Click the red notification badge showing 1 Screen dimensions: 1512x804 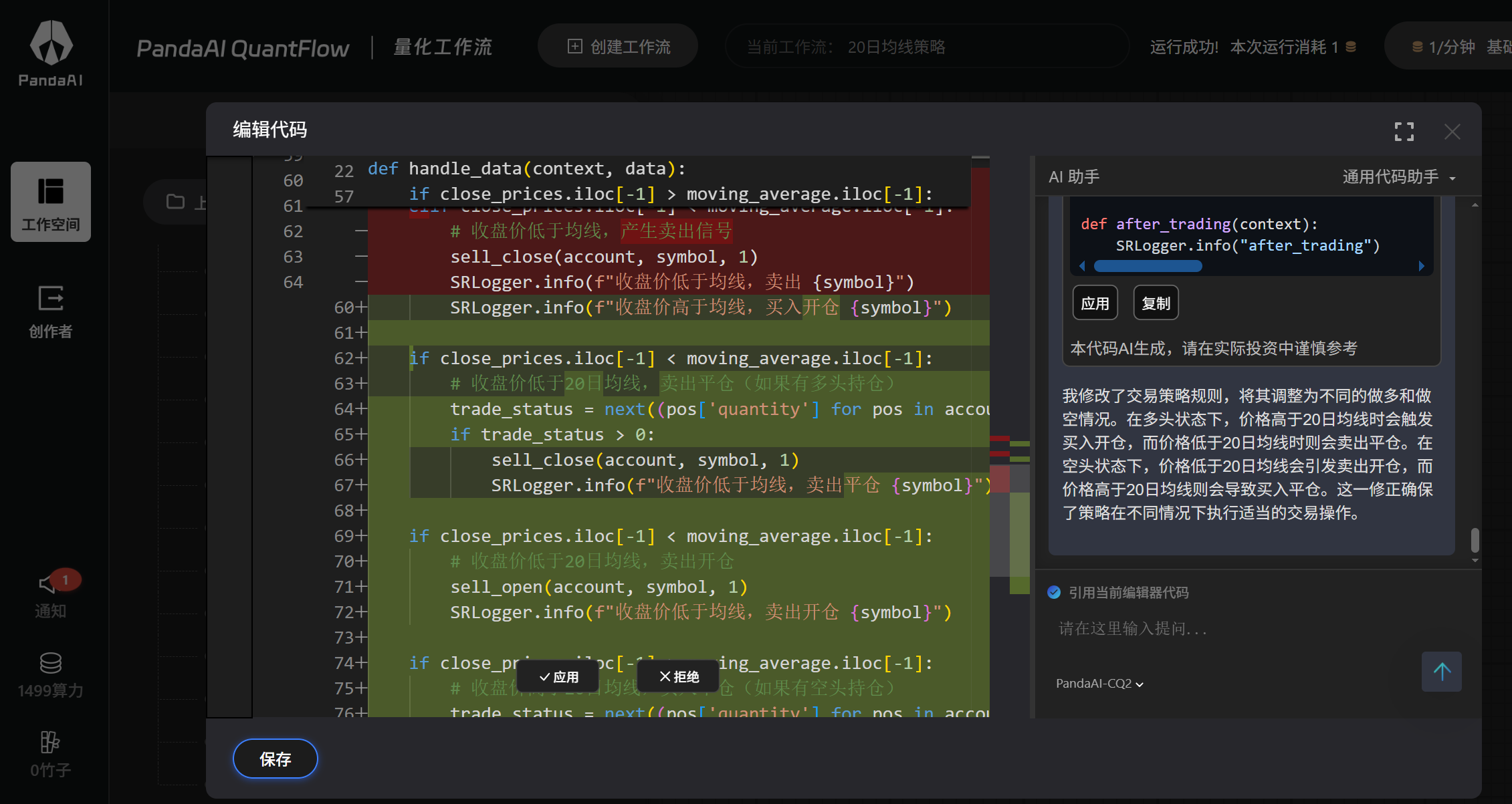66,579
